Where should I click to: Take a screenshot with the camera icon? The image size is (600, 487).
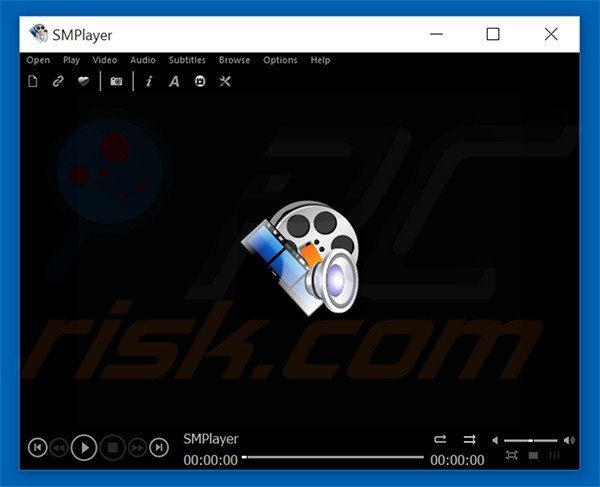coord(116,81)
